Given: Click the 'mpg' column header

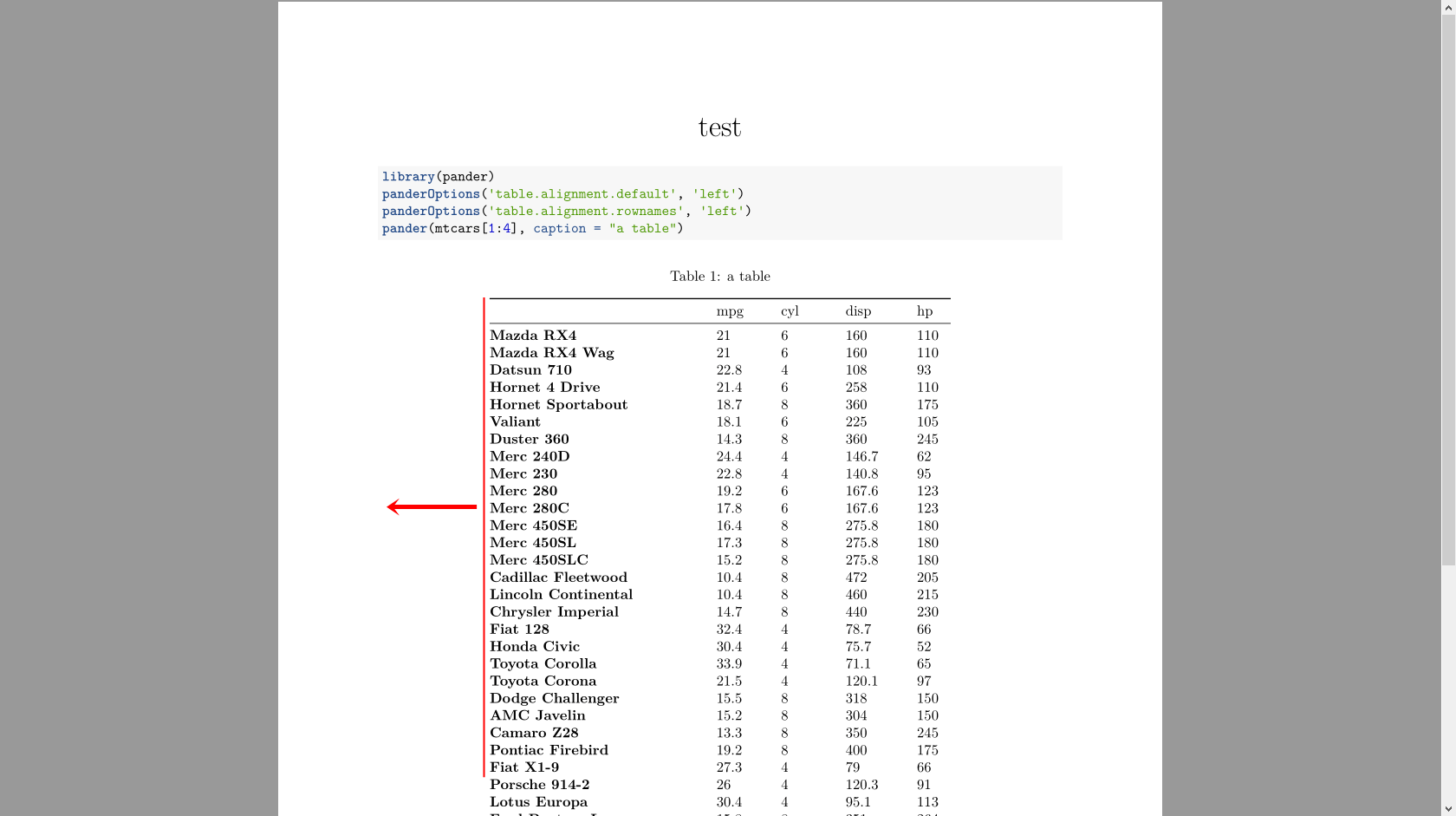Looking at the screenshot, I should tap(730, 311).
